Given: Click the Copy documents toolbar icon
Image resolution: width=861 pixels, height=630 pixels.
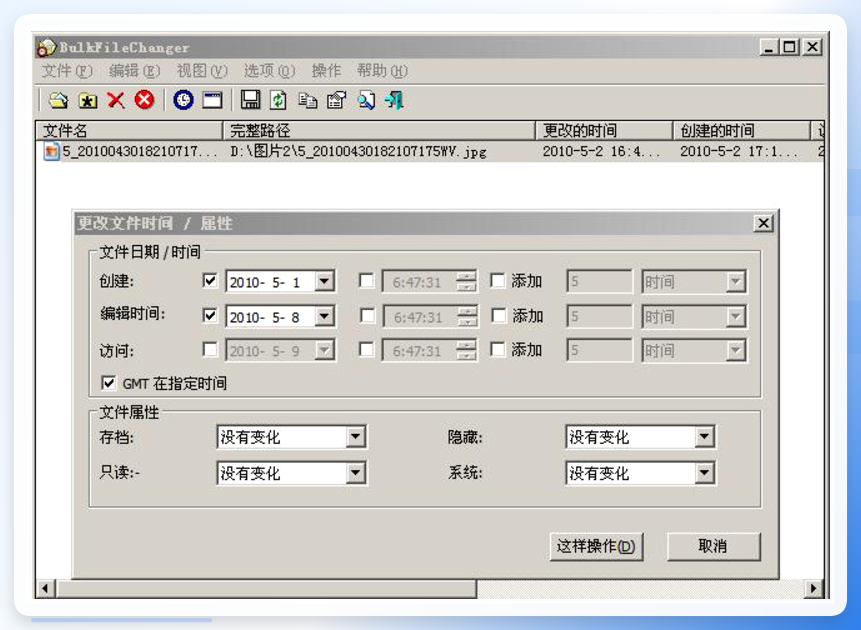Looking at the screenshot, I should pos(308,101).
